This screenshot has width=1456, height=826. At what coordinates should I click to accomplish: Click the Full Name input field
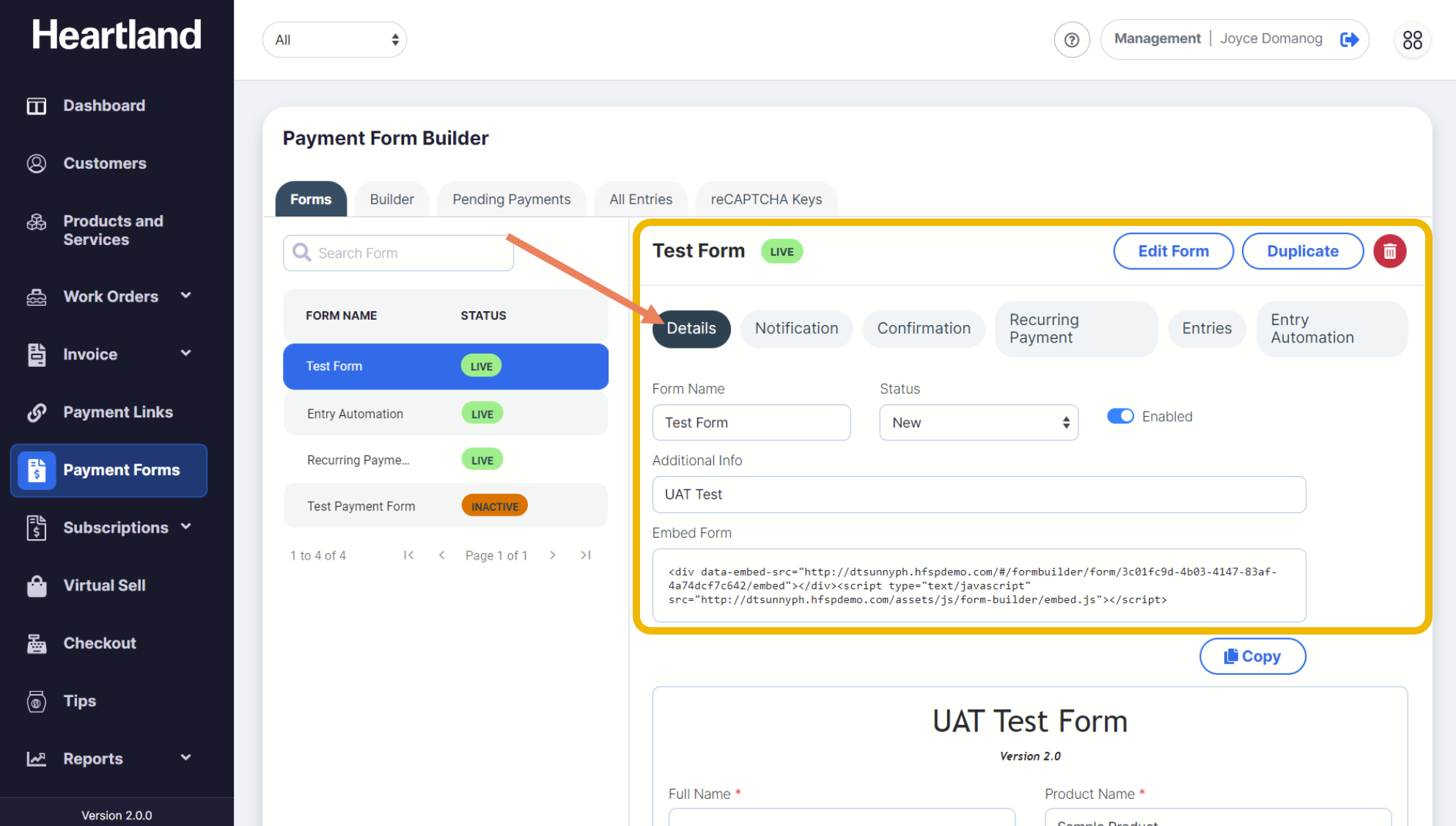pyautogui.click(x=842, y=817)
